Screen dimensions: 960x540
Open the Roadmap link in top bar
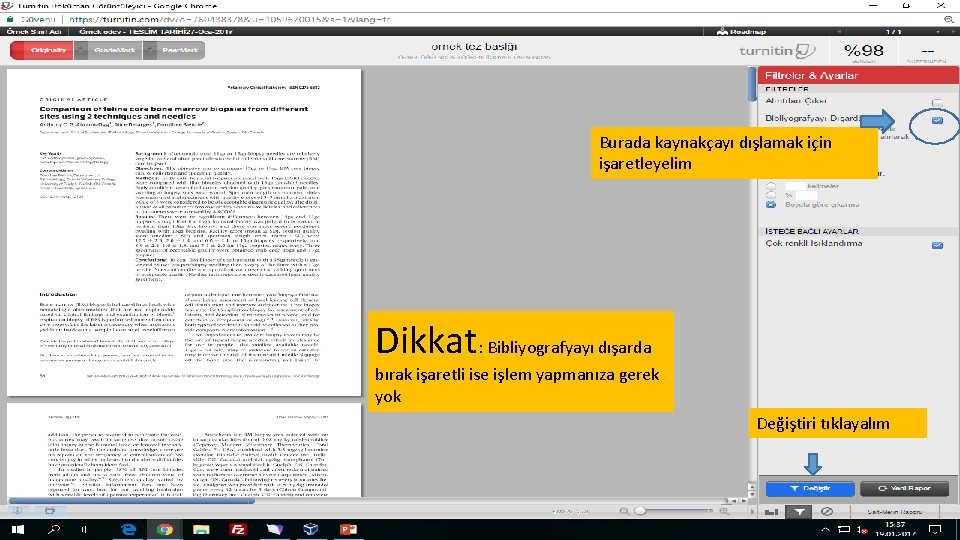pos(741,31)
